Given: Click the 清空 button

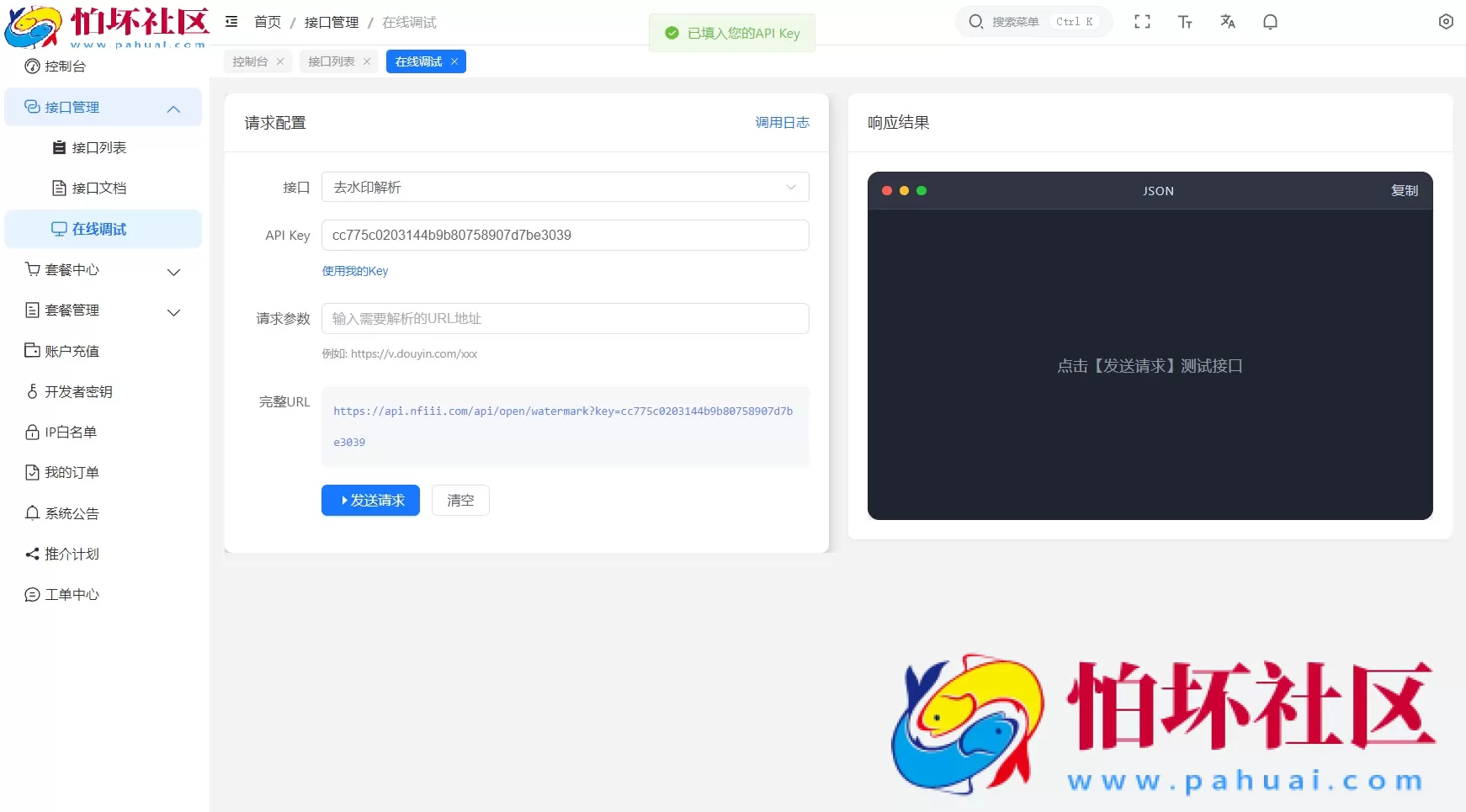Looking at the screenshot, I should pos(460,501).
